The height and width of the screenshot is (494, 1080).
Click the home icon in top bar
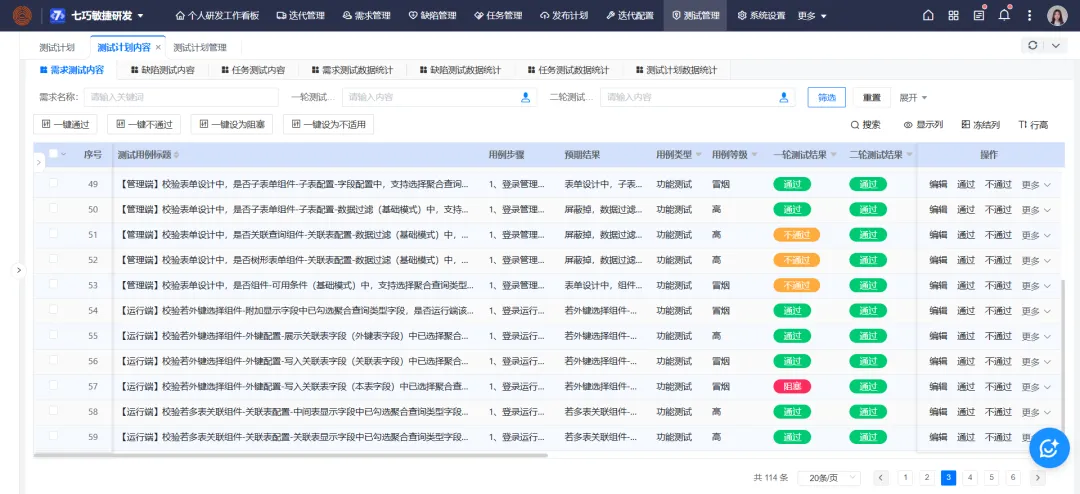point(928,16)
